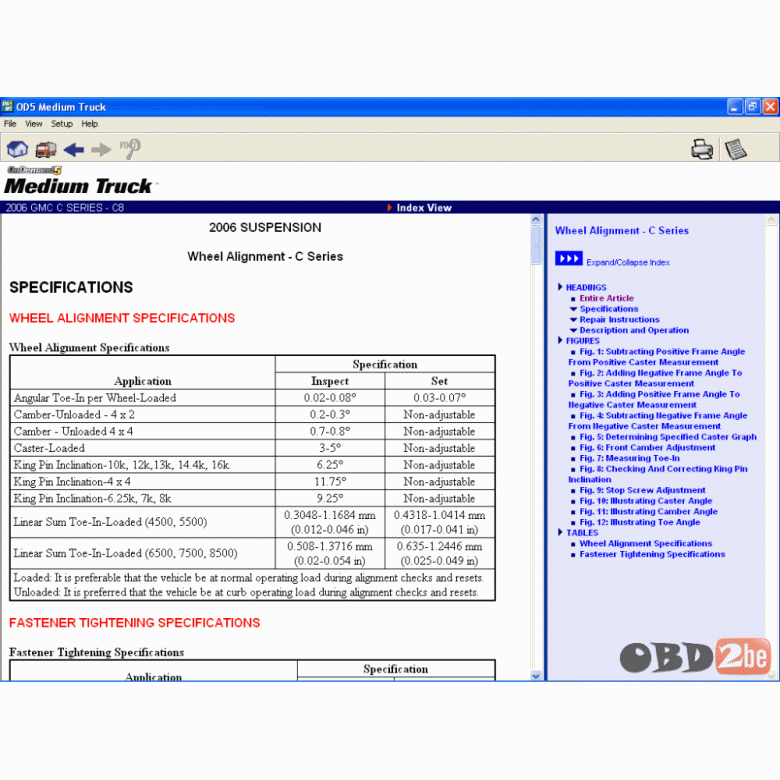Click the FASTENER TIGHTENING SPECIFICATIONS red heading
780x780 pixels.
[x=134, y=623]
